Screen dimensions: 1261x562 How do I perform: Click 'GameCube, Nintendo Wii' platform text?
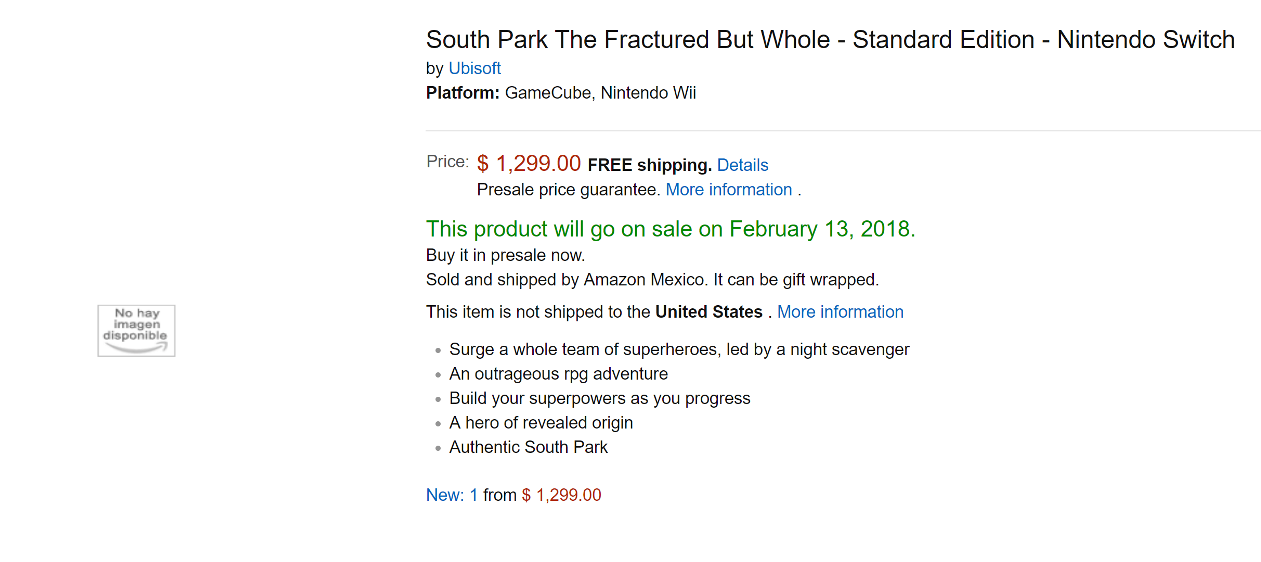(x=600, y=93)
